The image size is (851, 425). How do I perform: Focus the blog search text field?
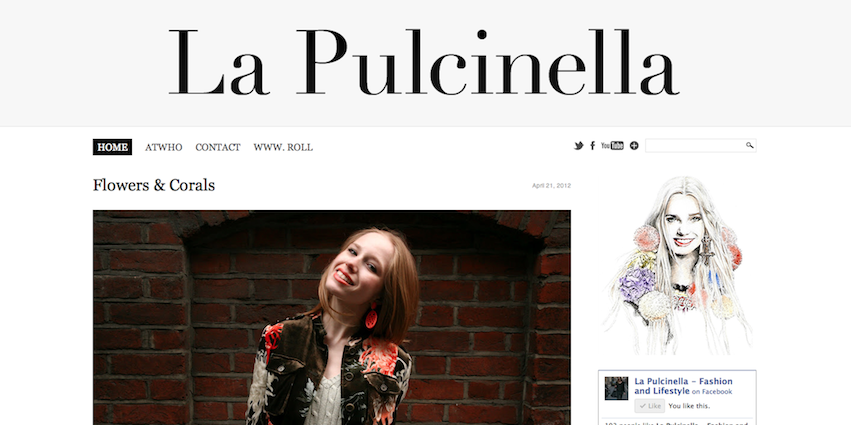click(x=701, y=145)
